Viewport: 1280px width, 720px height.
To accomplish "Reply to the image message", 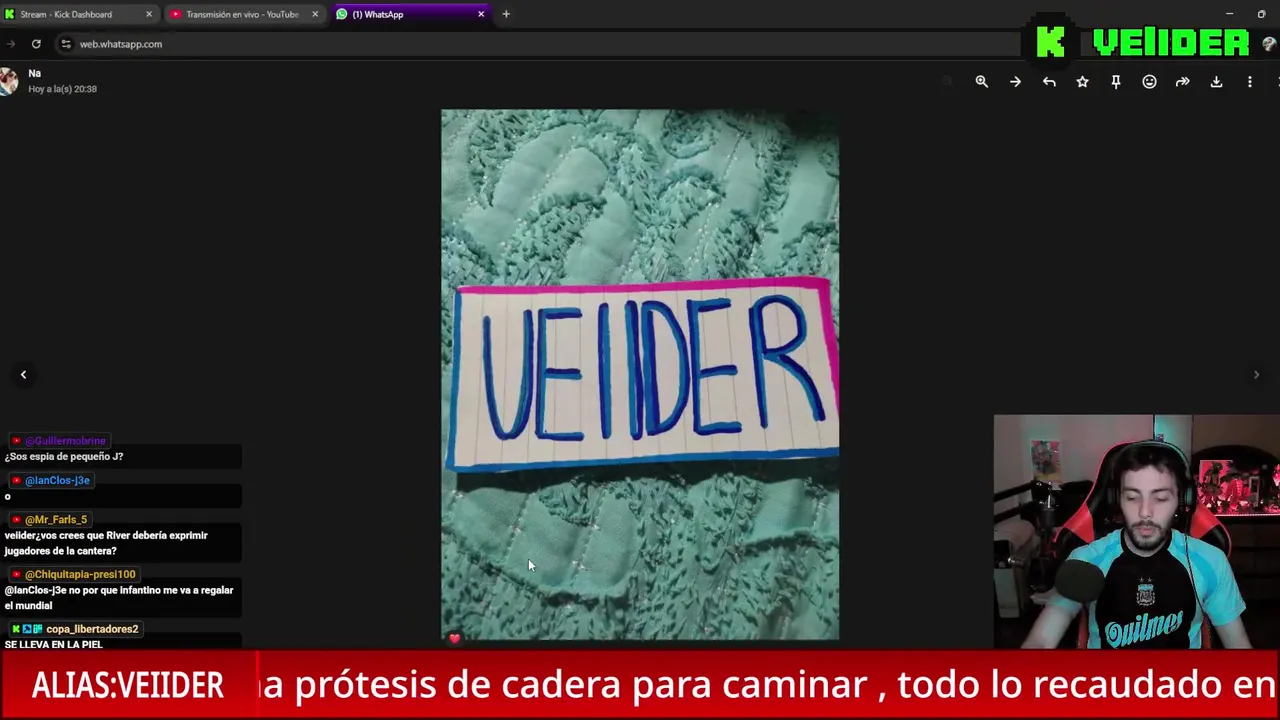I will point(1049,82).
